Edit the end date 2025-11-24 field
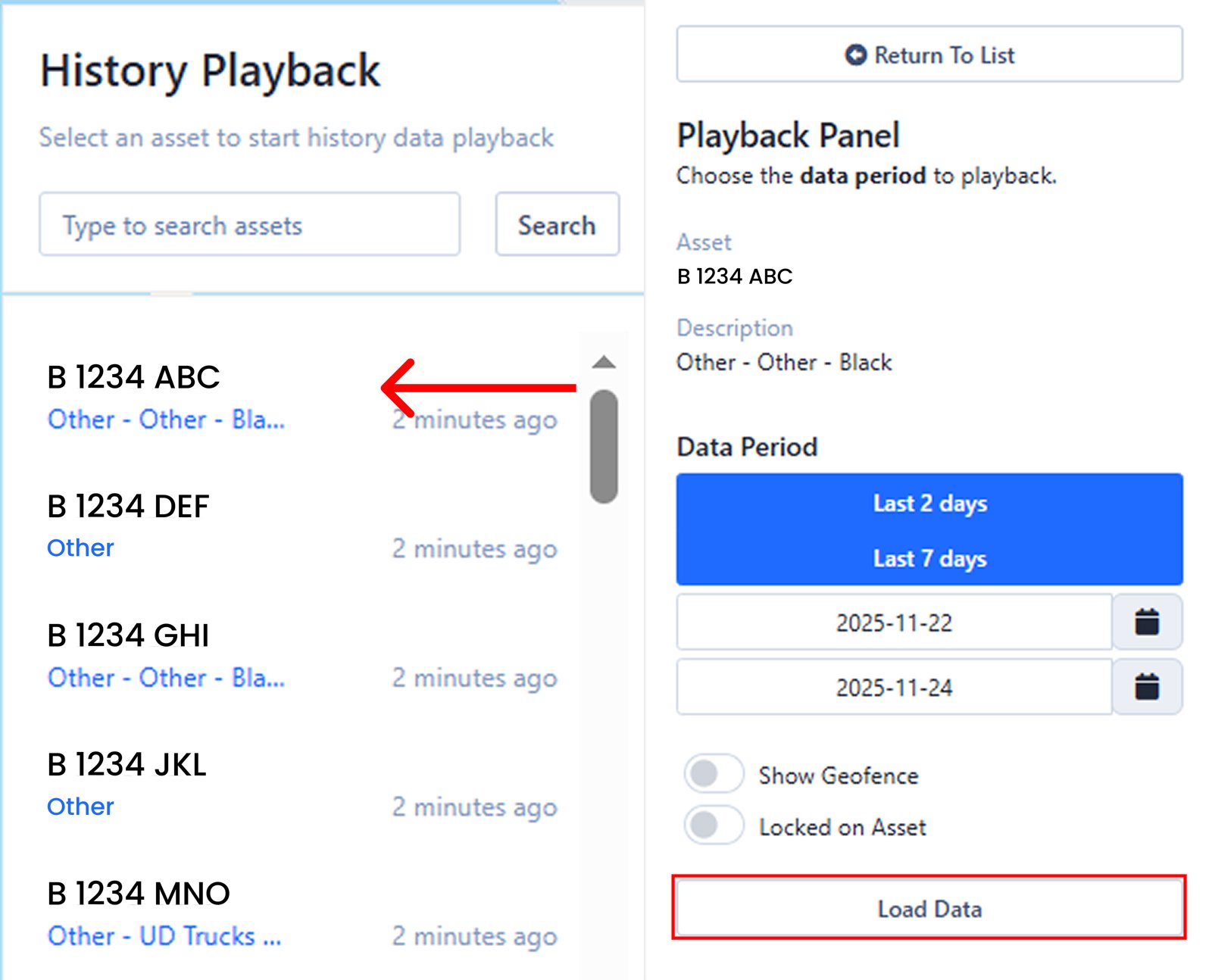Image resolution: width=1212 pixels, height=980 pixels. click(894, 687)
